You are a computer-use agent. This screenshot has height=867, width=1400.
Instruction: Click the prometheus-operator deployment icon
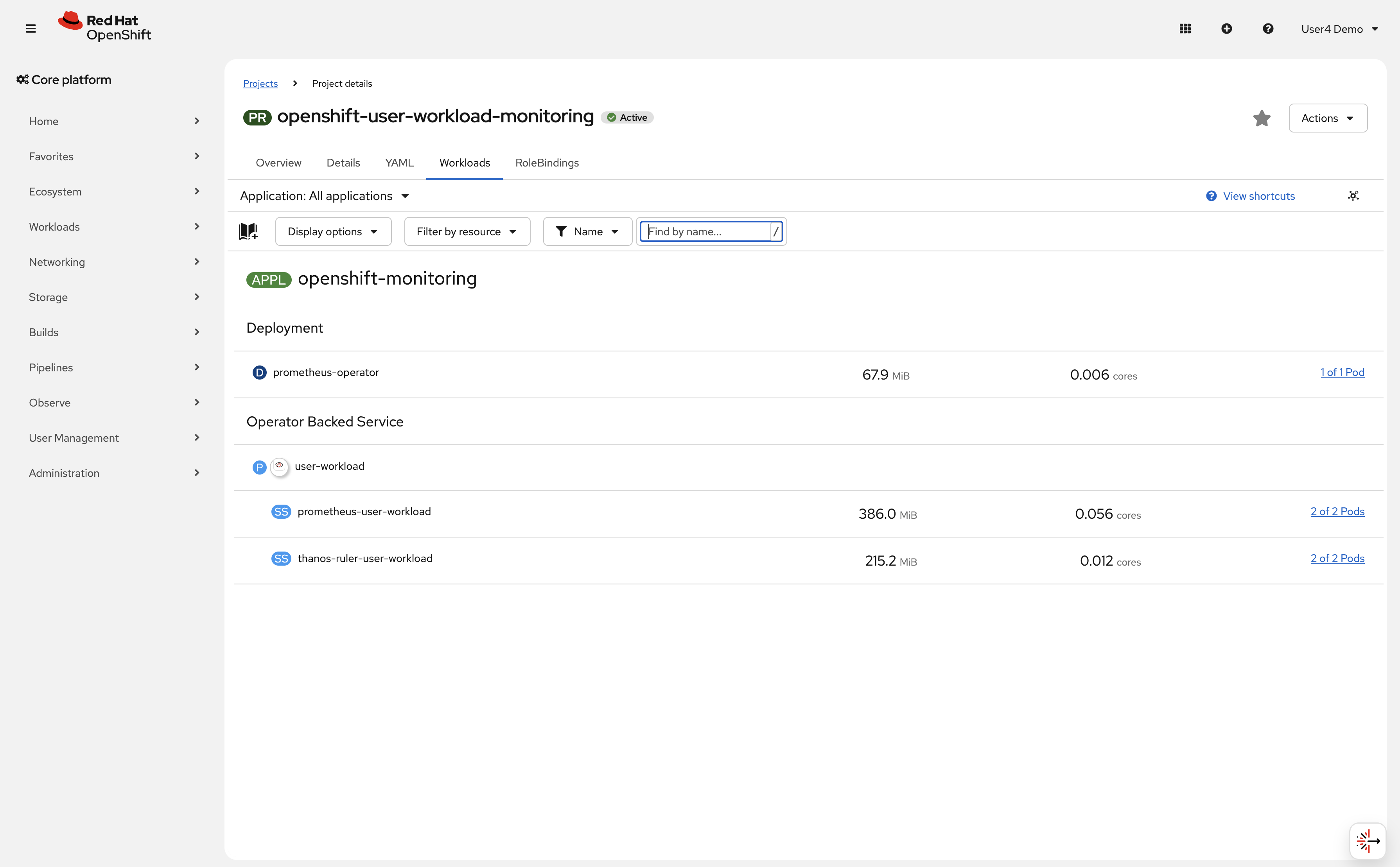259,372
